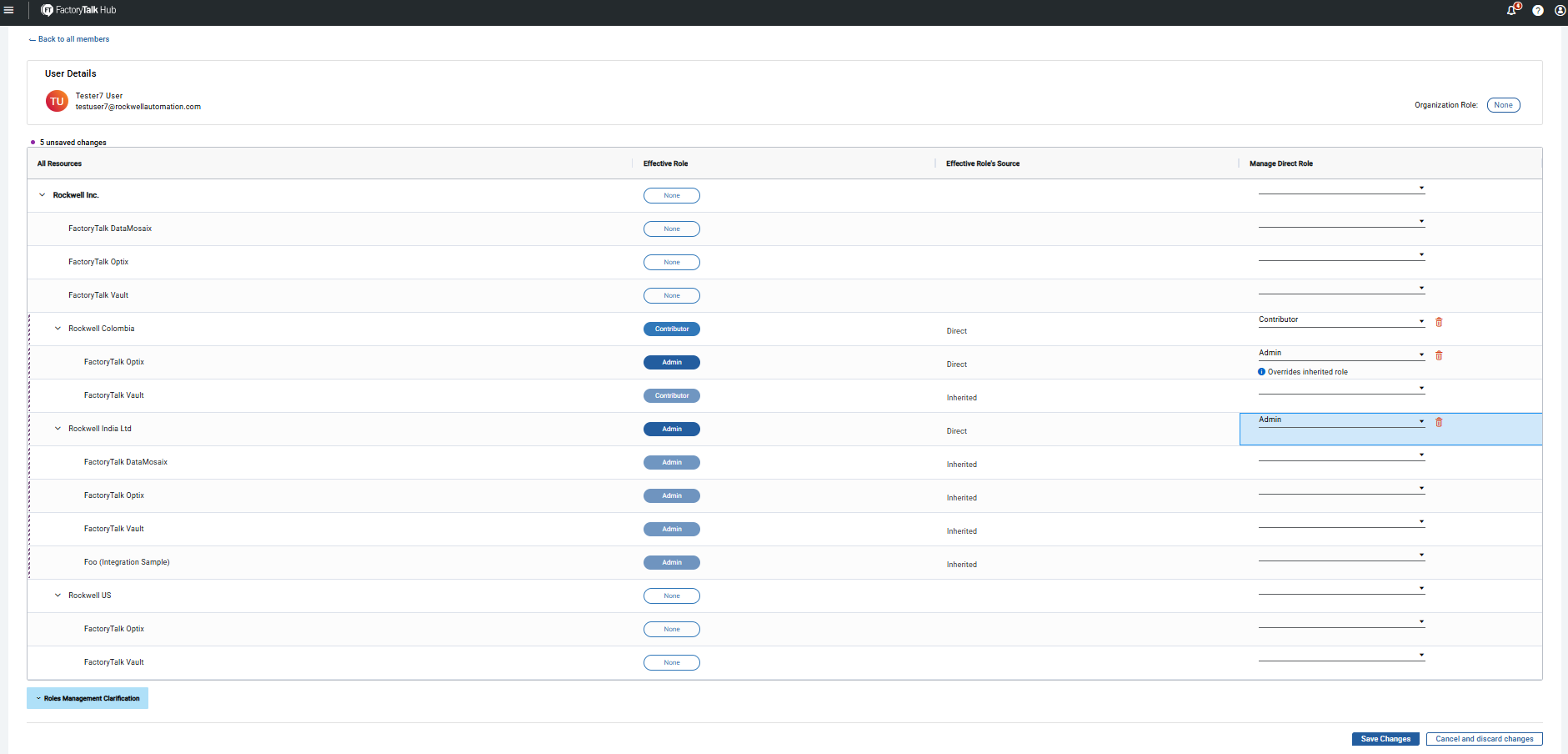Expand Roles Management Clarification section
Viewport: 1568px width, 754px height.
coord(88,698)
